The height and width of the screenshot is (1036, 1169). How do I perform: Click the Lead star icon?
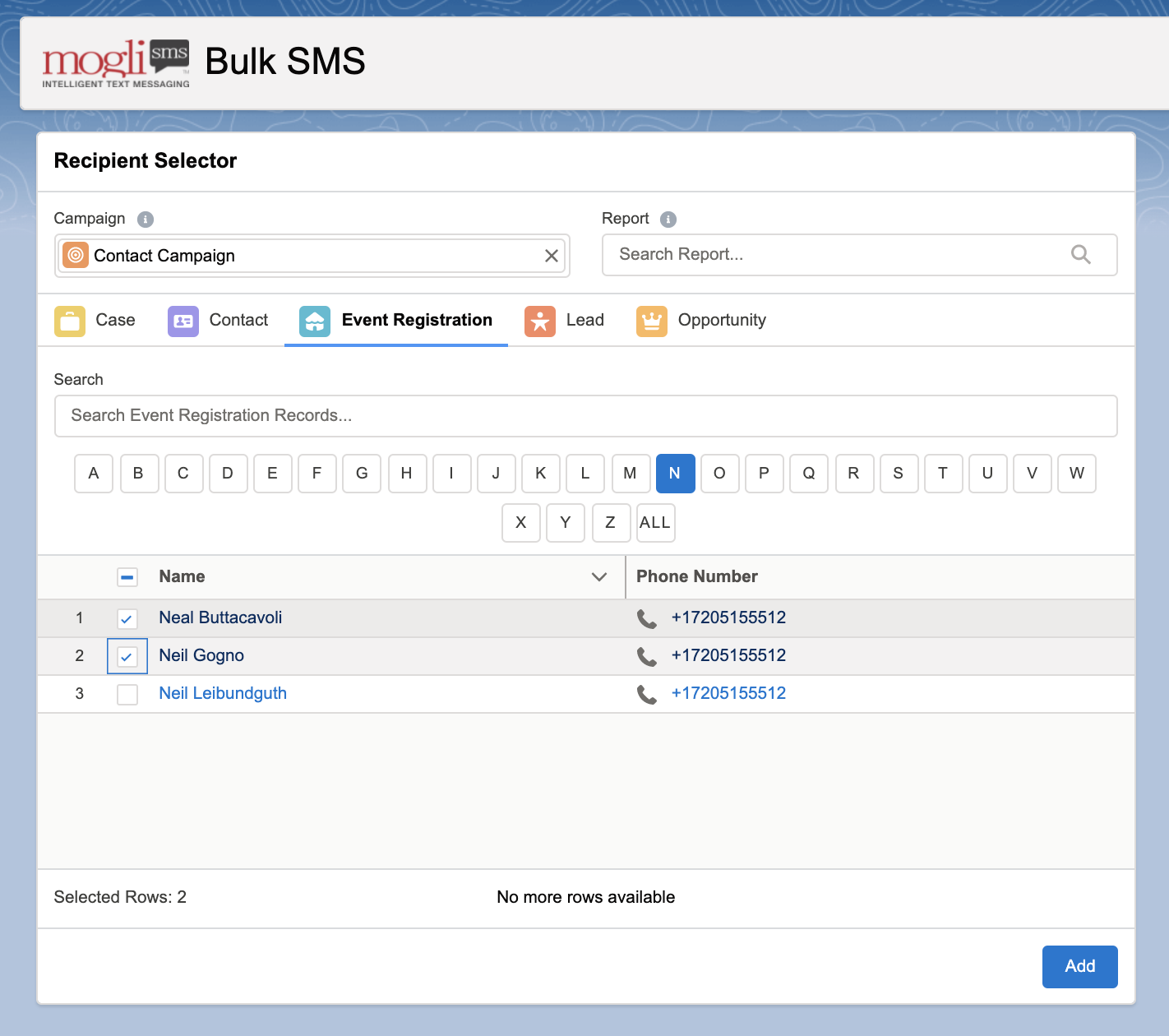click(x=540, y=321)
